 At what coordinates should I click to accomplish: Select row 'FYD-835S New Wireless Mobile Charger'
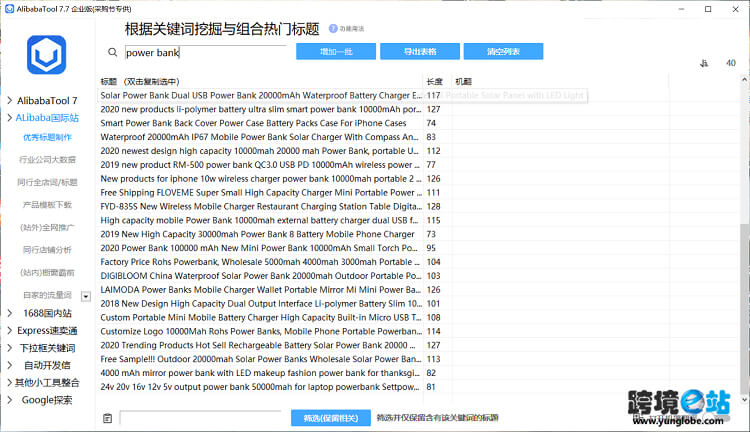(x=261, y=206)
